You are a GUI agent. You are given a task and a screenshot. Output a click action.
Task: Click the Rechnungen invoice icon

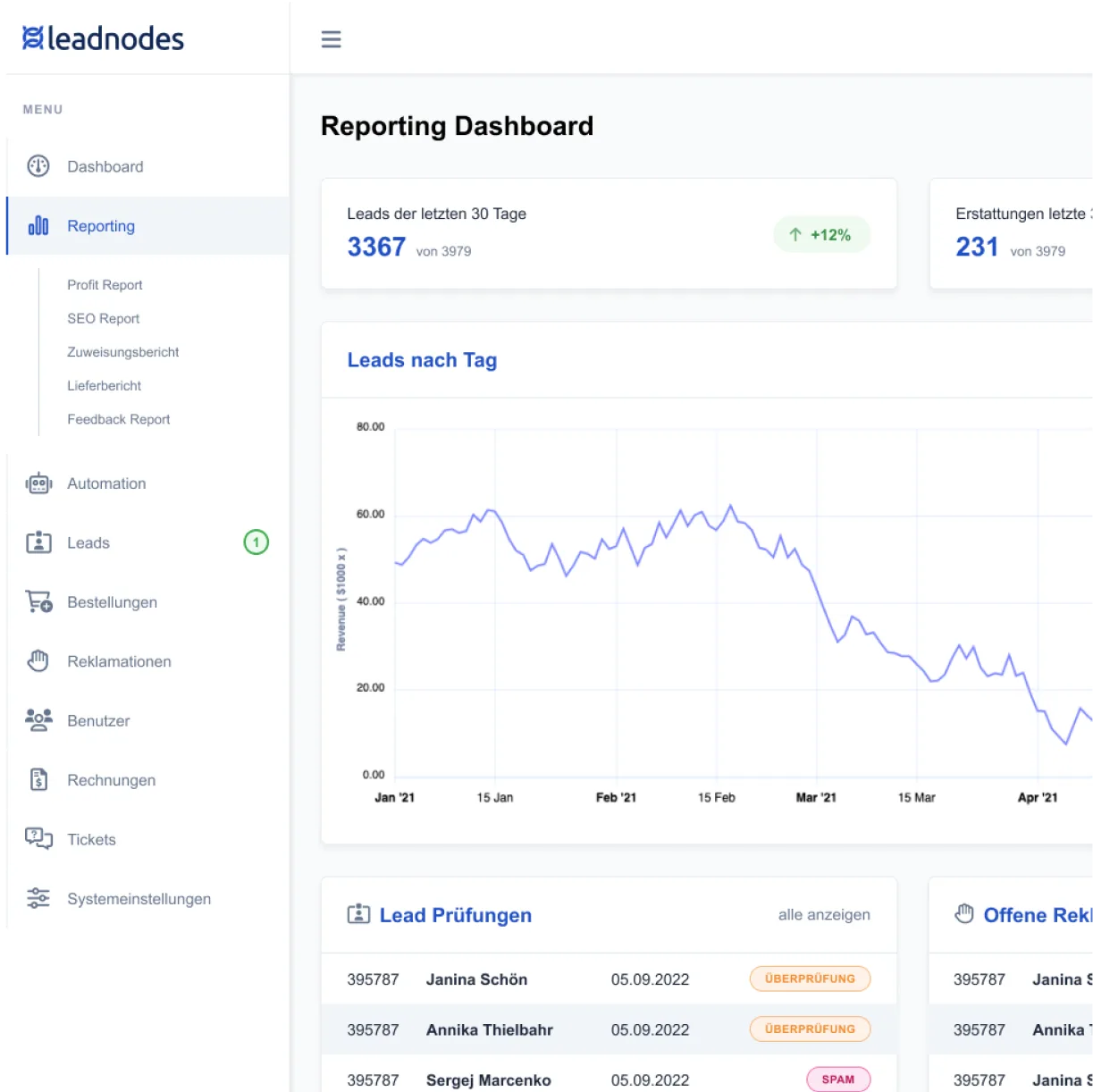[x=38, y=780]
